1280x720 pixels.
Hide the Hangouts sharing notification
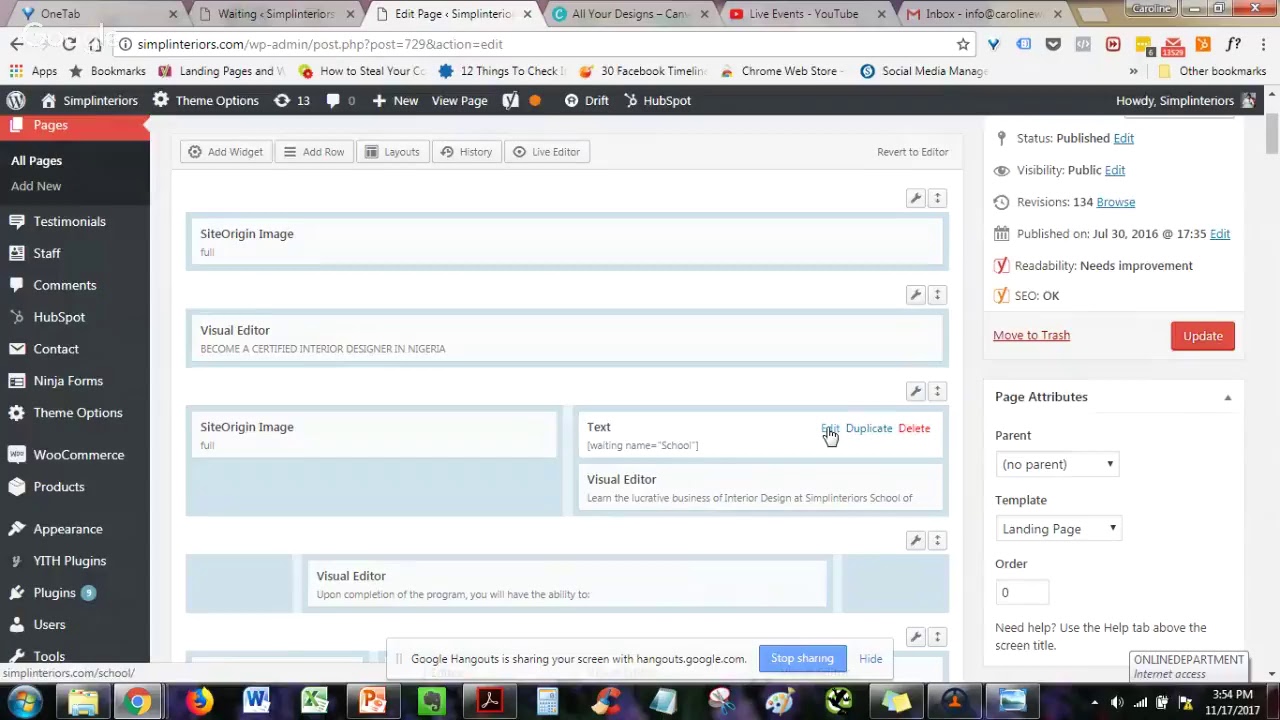(870, 659)
